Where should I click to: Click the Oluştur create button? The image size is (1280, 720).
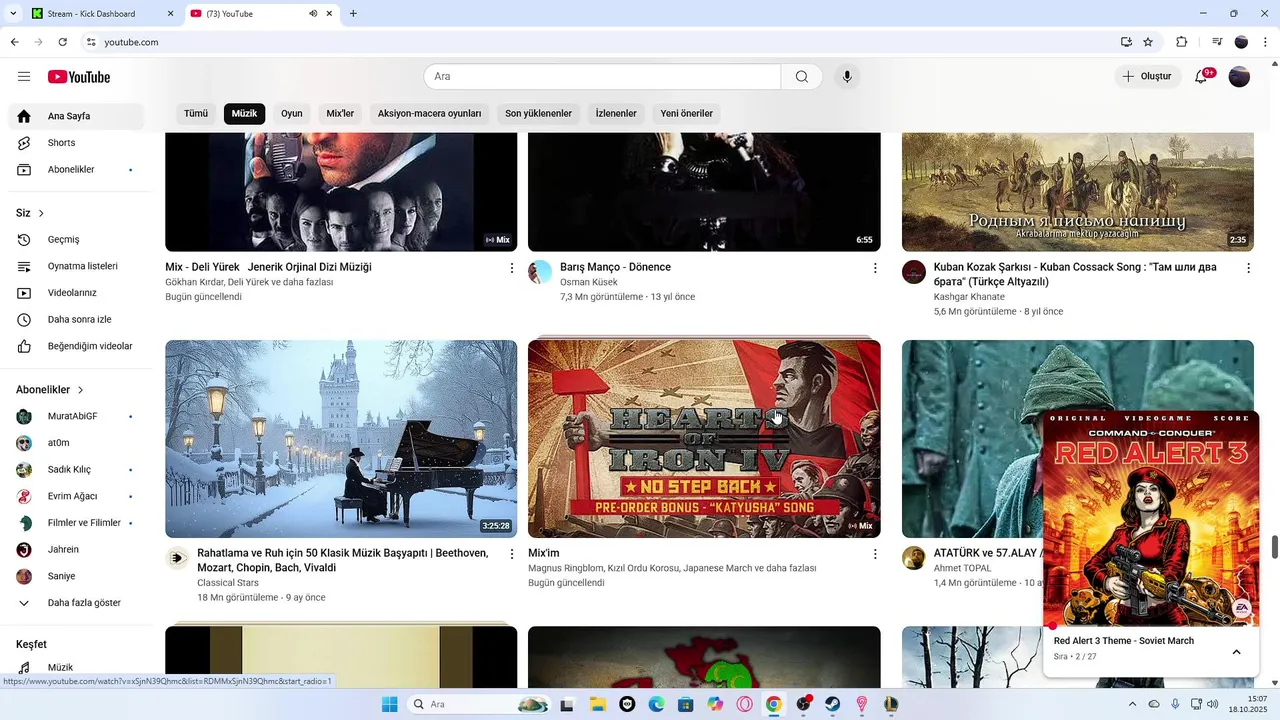(1147, 77)
